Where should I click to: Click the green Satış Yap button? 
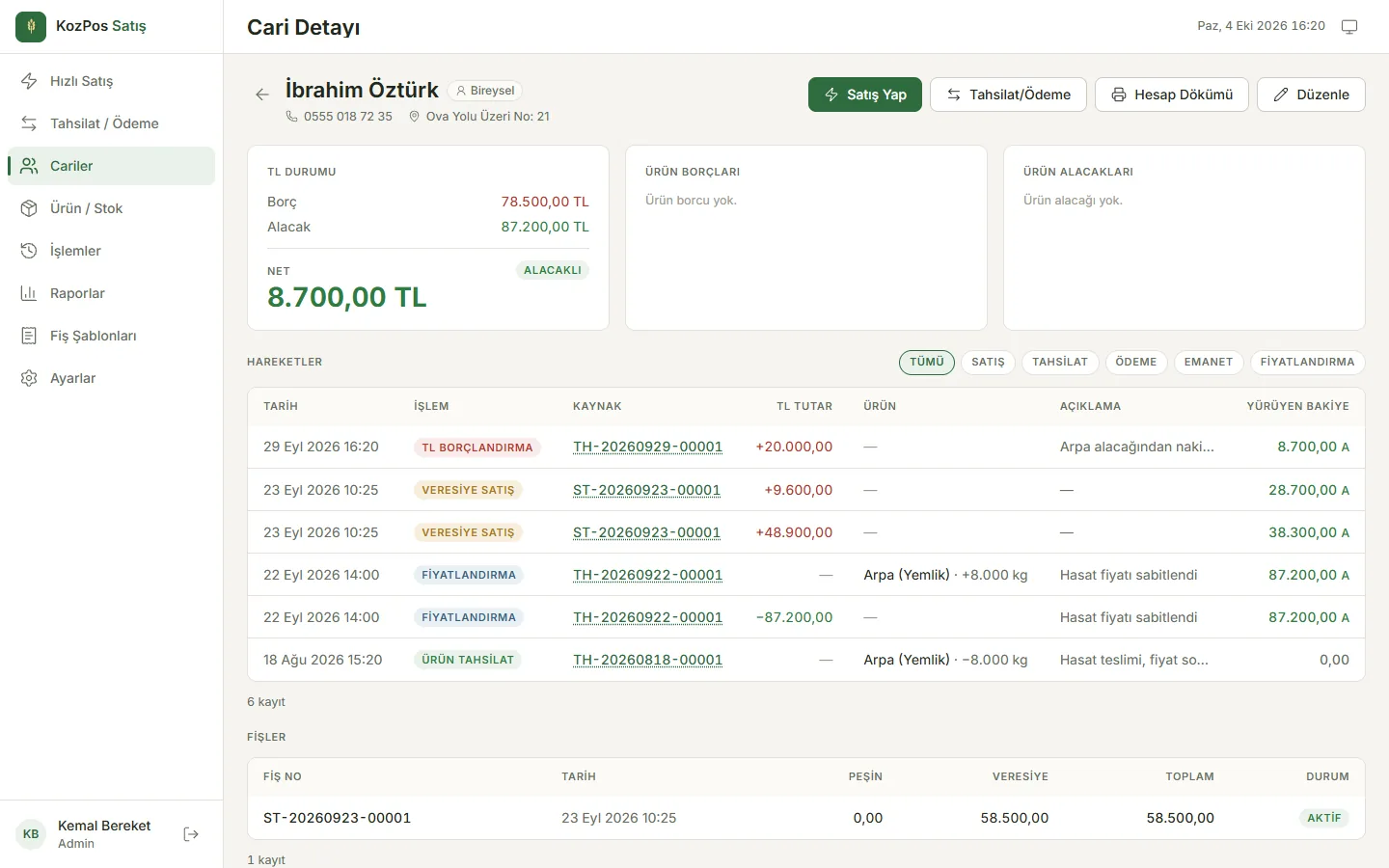865,95
